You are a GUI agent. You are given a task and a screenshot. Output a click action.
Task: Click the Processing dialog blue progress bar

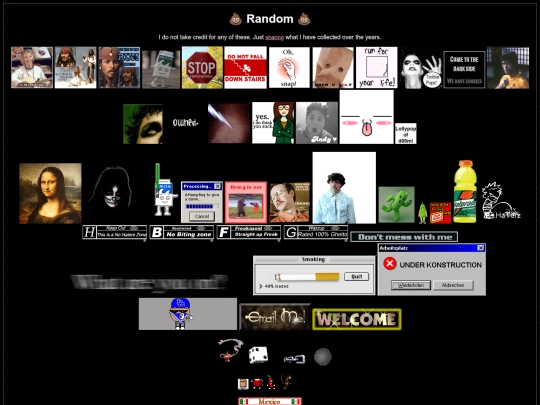tap(202, 207)
